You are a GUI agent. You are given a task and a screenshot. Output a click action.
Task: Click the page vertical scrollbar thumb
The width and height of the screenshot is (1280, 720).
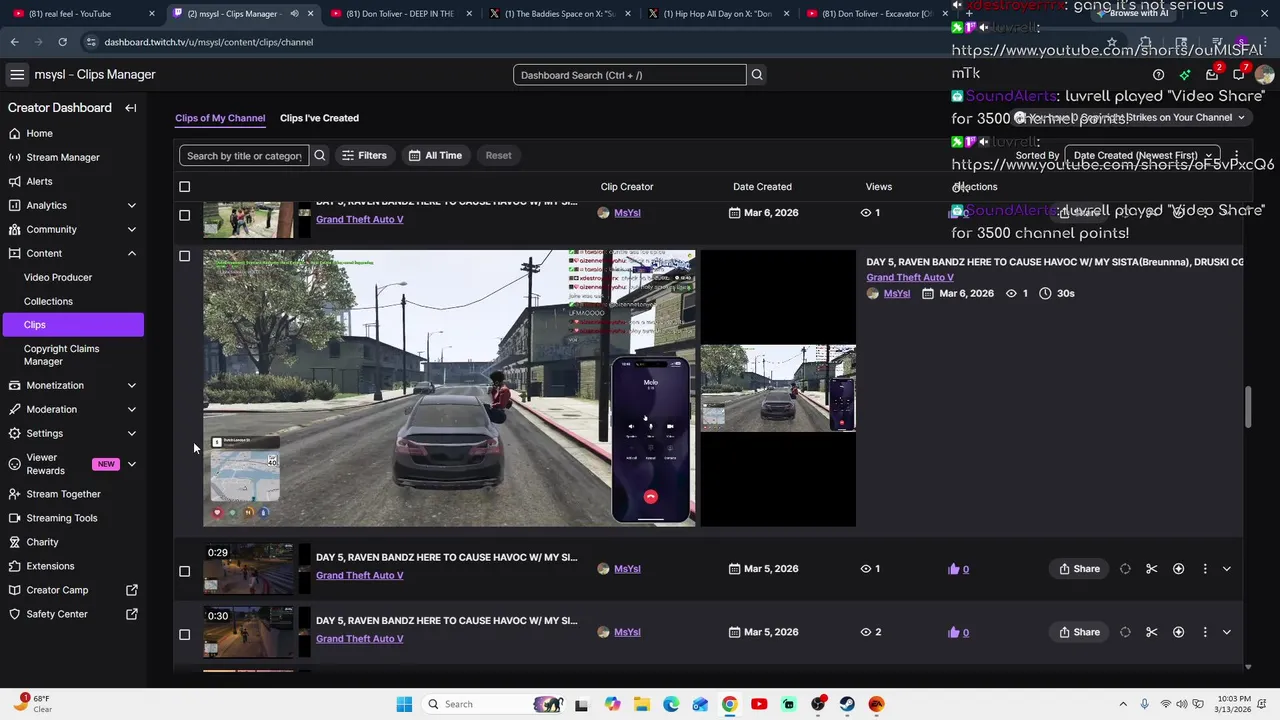tap(1248, 406)
